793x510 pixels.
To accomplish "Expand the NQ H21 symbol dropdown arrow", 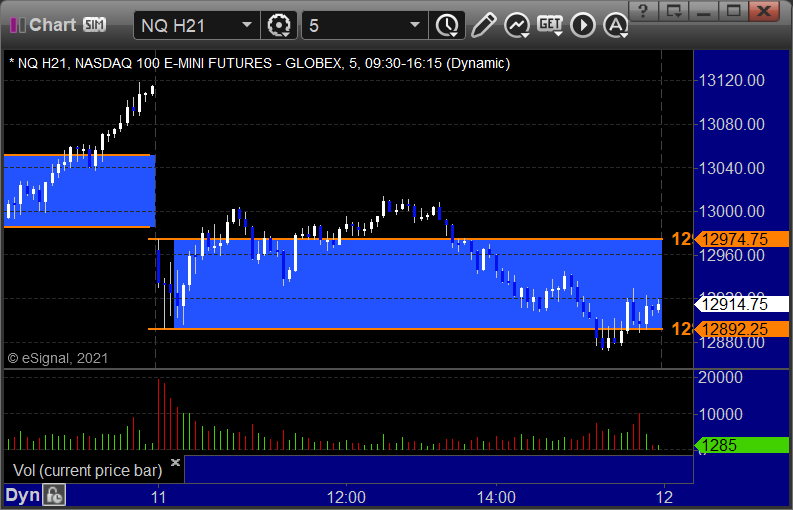I will click(x=247, y=25).
